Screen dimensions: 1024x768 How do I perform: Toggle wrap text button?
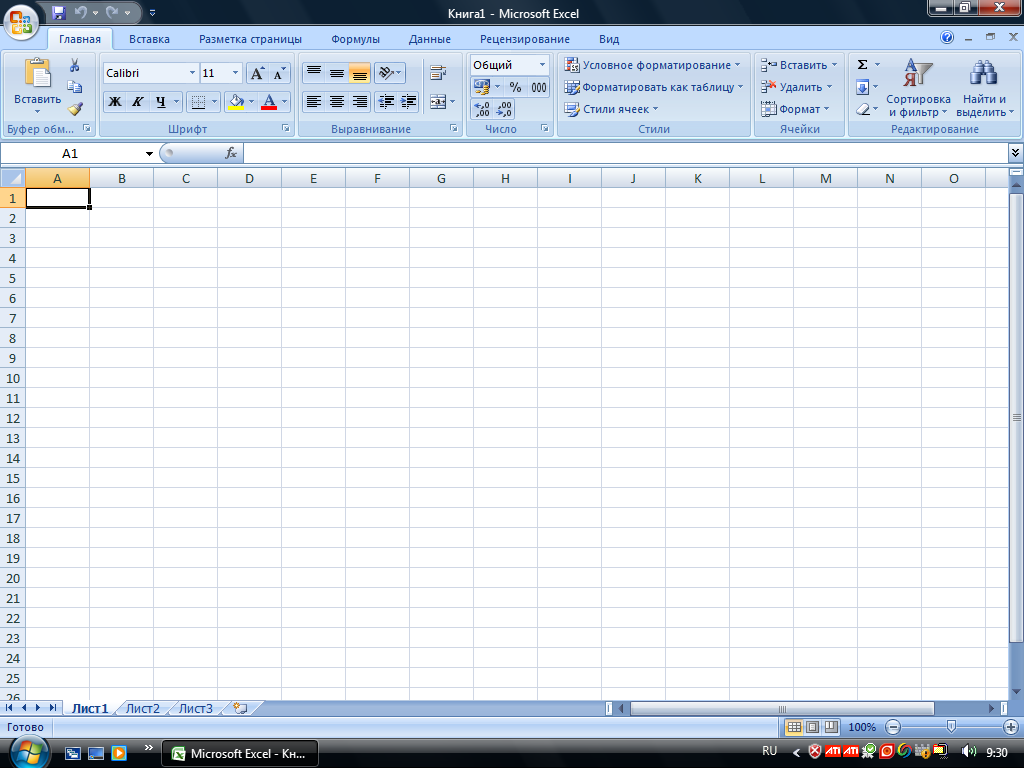point(438,72)
